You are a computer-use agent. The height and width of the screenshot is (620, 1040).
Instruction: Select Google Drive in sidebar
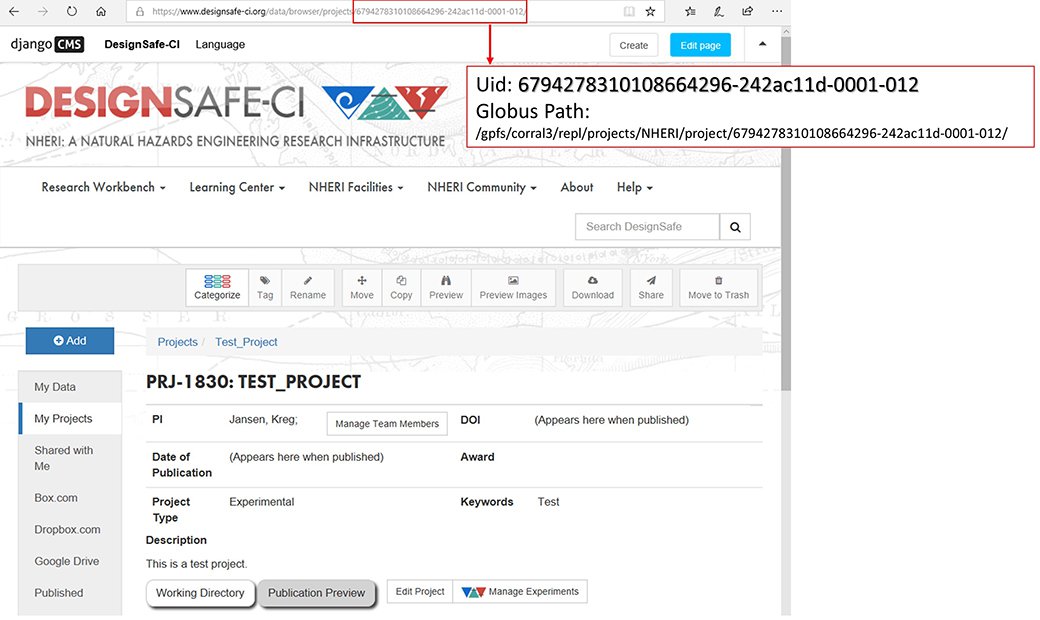pyautogui.click(x=70, y=562)
